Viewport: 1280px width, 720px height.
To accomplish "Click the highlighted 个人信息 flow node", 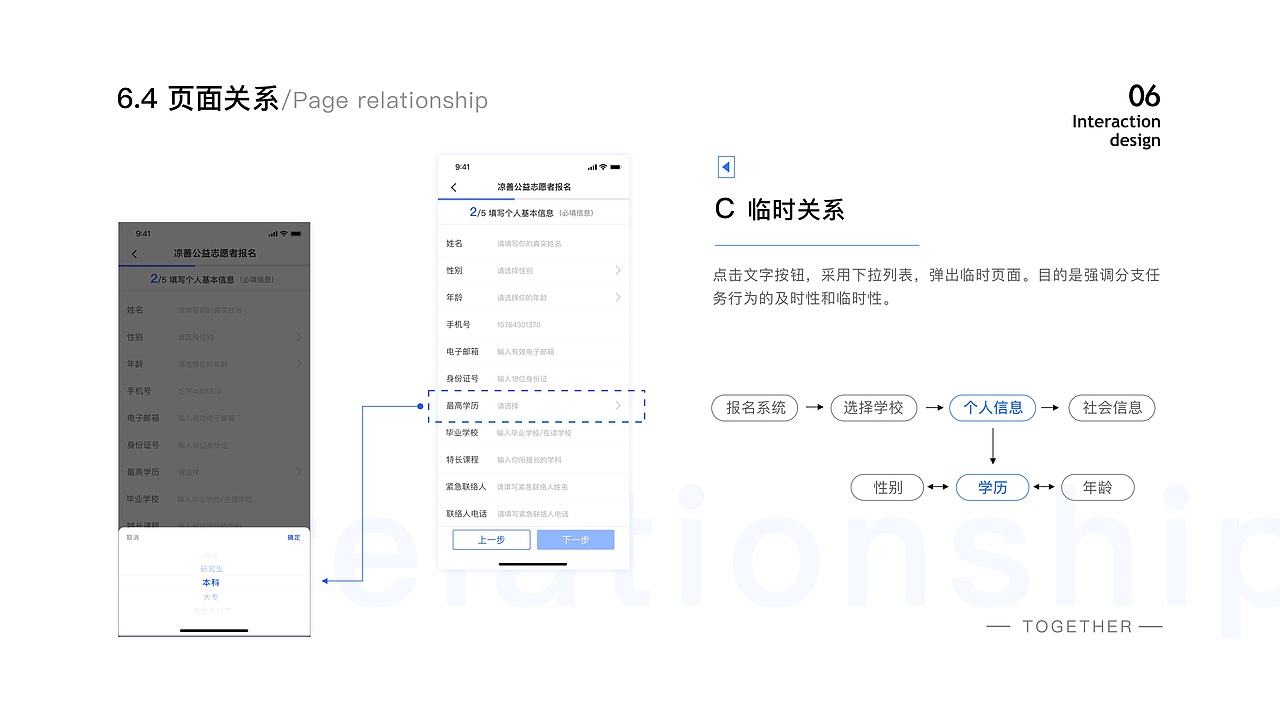I will coord(992,407).
